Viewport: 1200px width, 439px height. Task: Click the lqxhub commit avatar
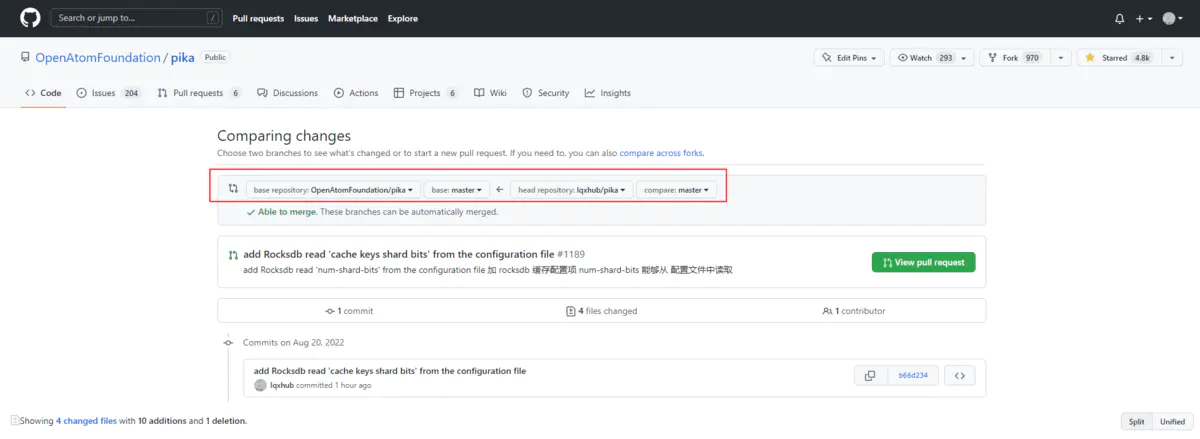point(261,385)
